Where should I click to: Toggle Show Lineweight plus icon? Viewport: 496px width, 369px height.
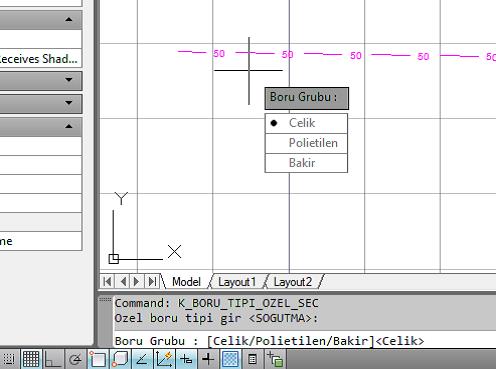pyautogui.click(x=208, y=359)
